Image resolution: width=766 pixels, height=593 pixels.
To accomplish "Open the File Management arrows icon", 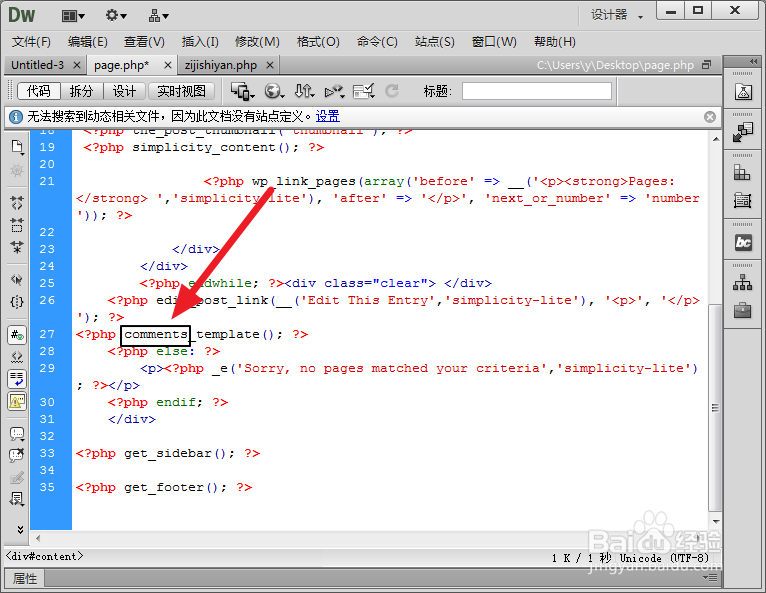I will coord(304,91).
